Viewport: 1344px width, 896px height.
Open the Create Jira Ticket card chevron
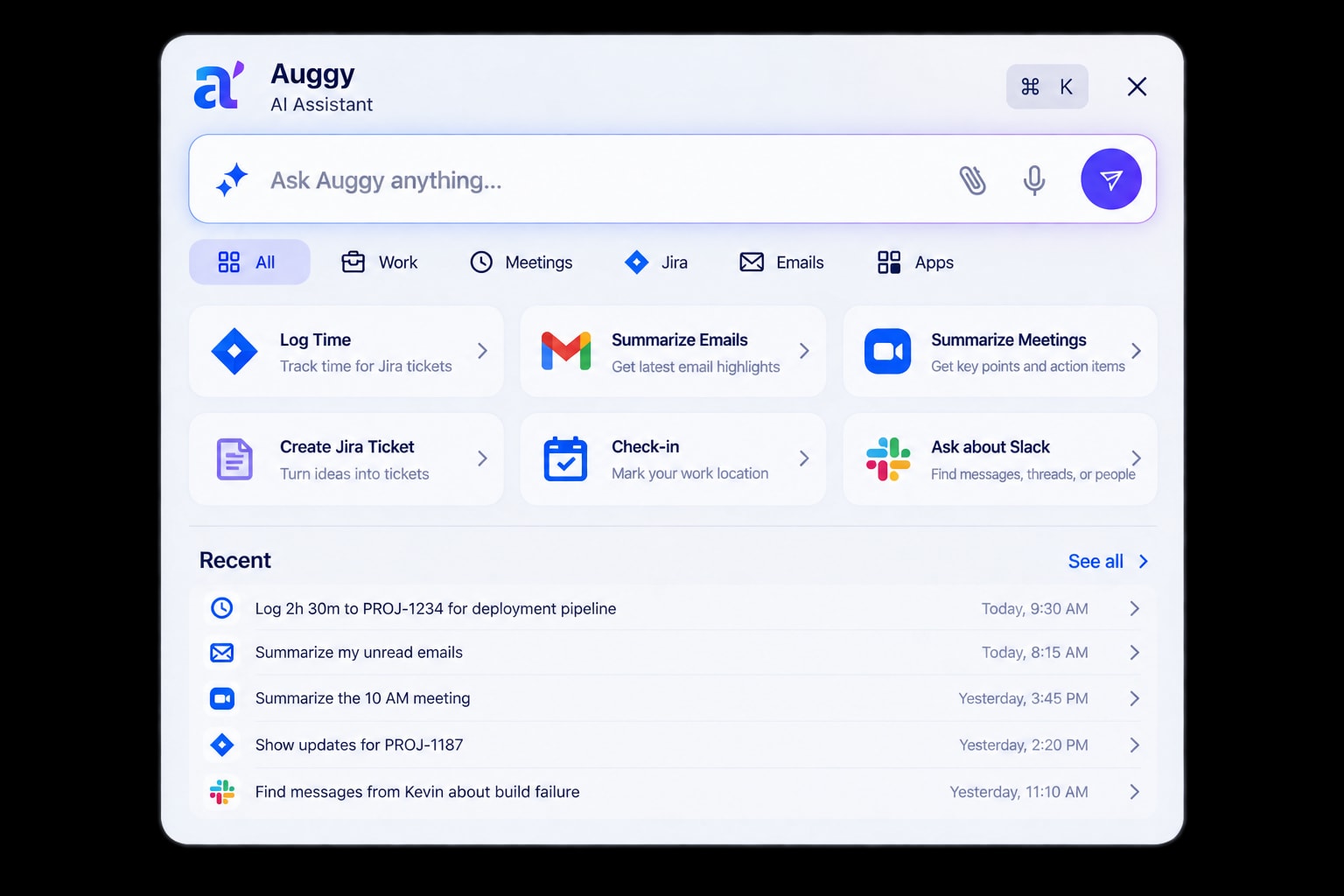tap(482, 458)
